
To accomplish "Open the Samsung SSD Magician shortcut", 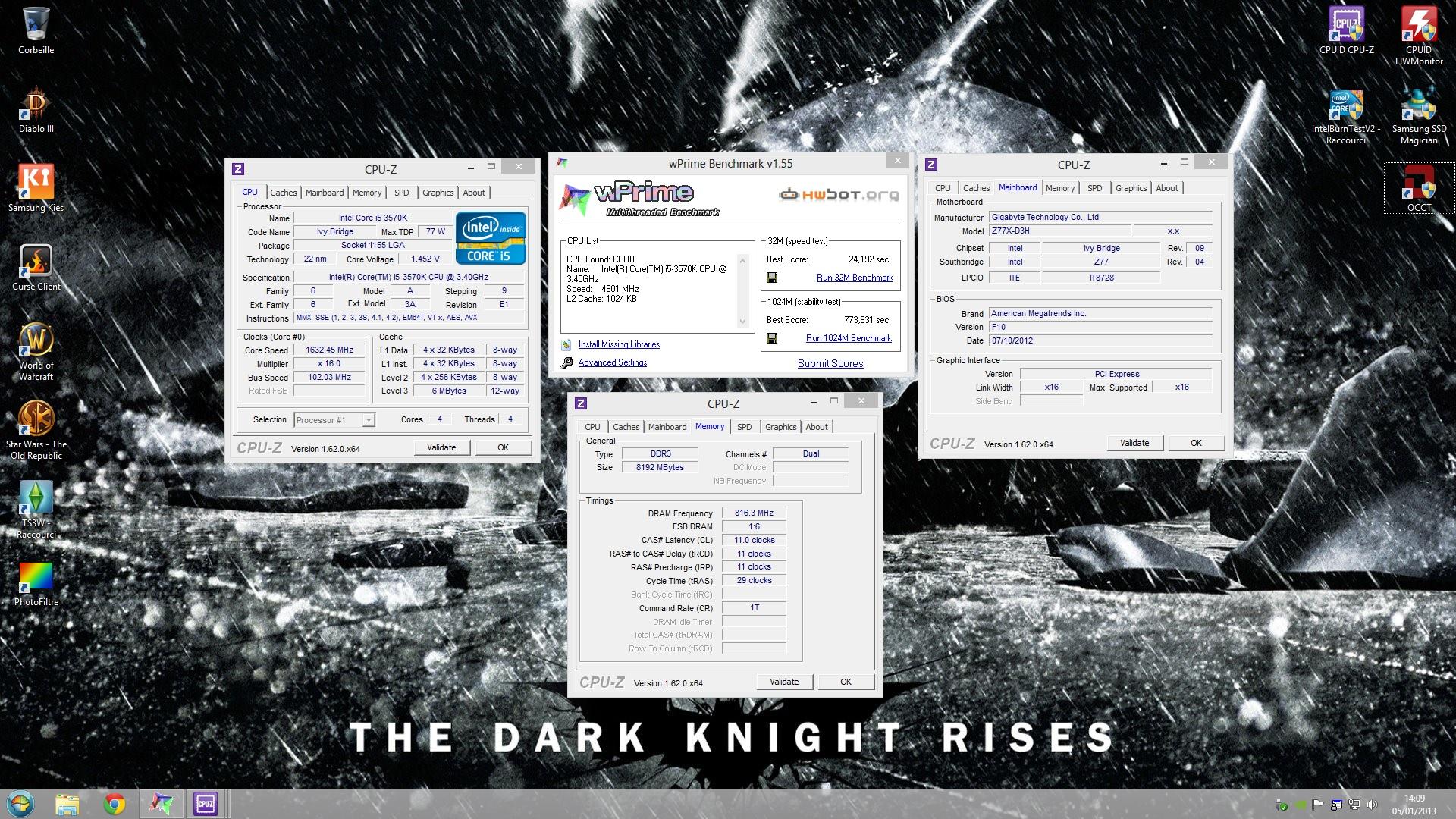I will pyautogui.click(x=1419, y=115).
